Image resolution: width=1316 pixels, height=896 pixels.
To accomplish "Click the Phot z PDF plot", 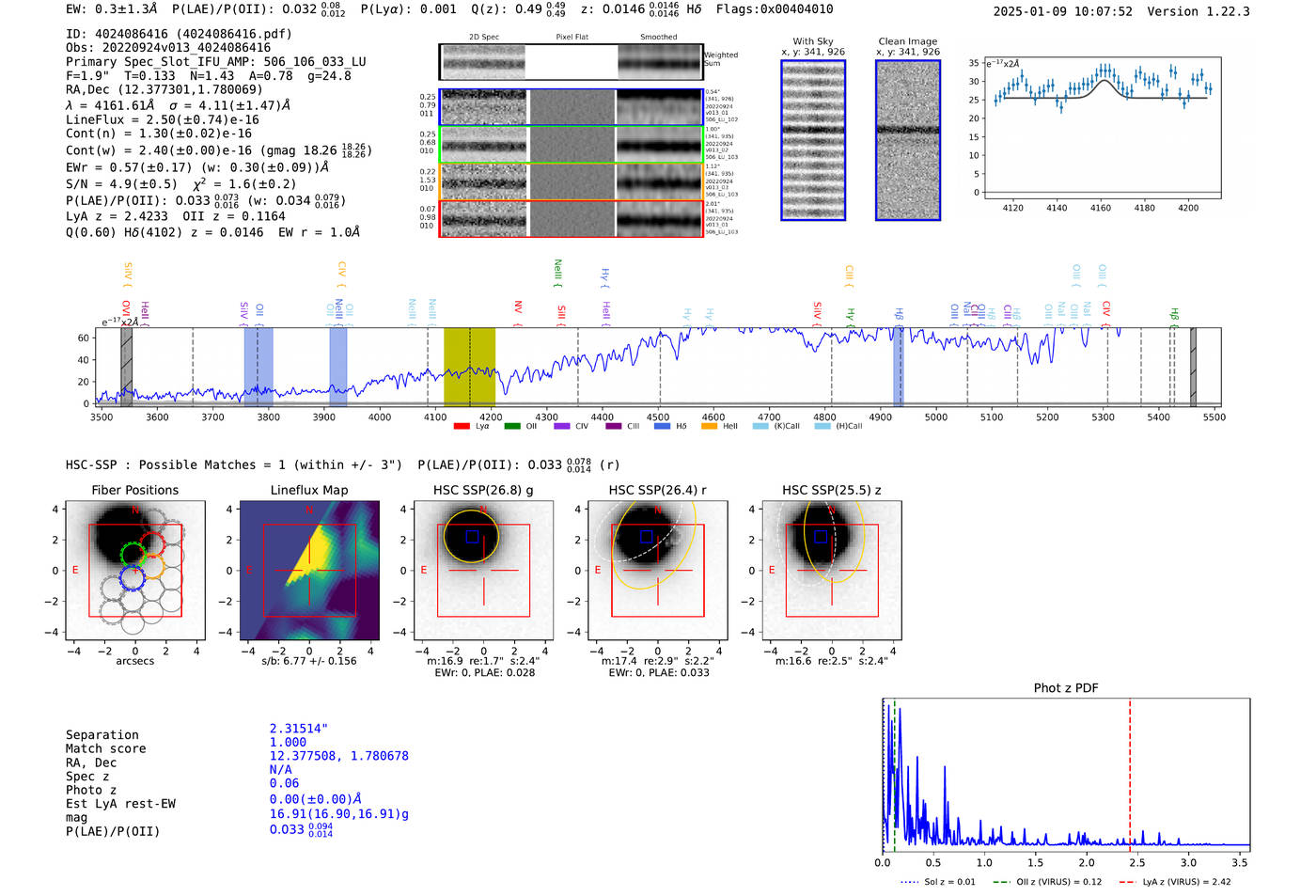I will click(x=1066, y=776).
